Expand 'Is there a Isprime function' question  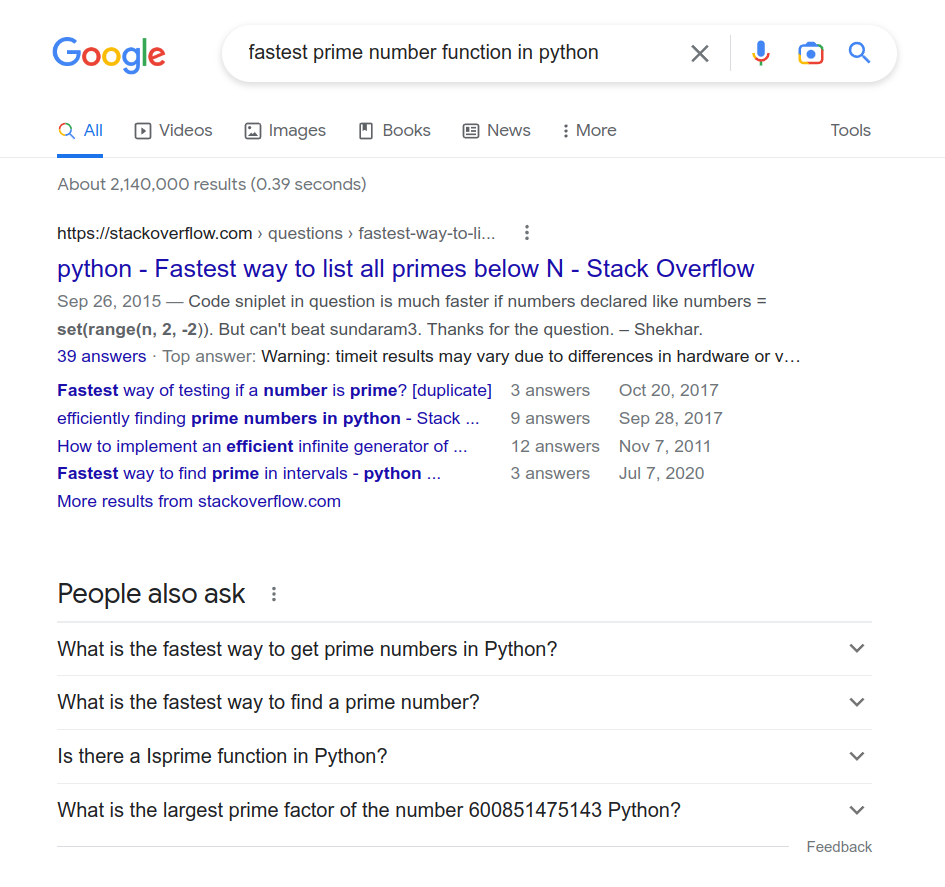464,756
